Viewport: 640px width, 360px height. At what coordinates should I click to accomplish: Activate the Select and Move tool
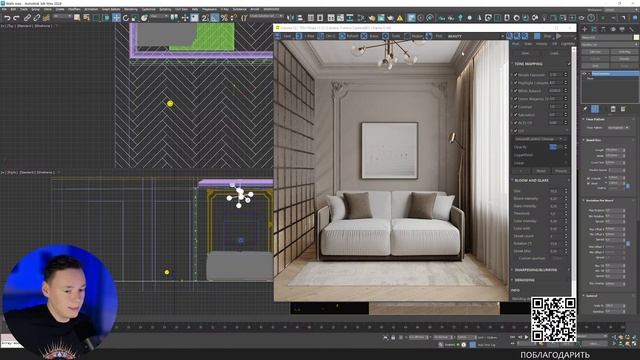click(x=116, y=18)
